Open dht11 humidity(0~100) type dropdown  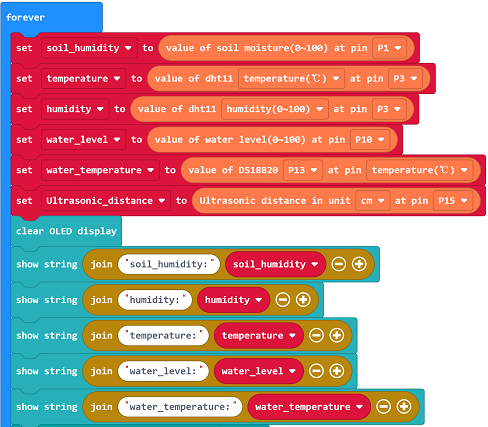tap(275, 109)
